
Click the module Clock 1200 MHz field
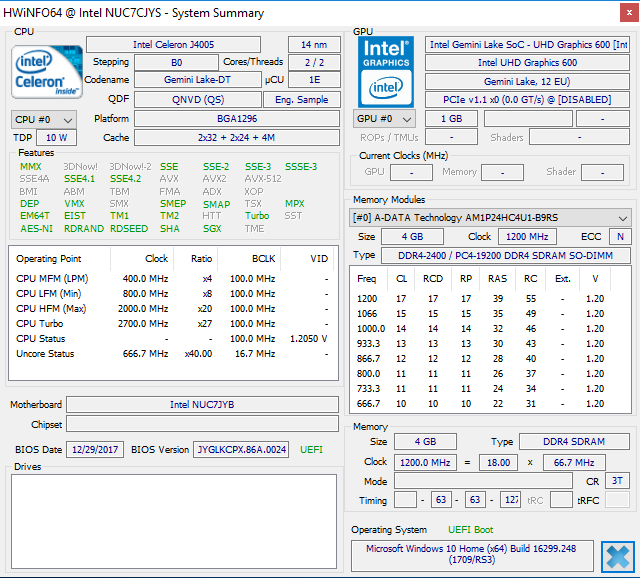(x=527, y=237)
